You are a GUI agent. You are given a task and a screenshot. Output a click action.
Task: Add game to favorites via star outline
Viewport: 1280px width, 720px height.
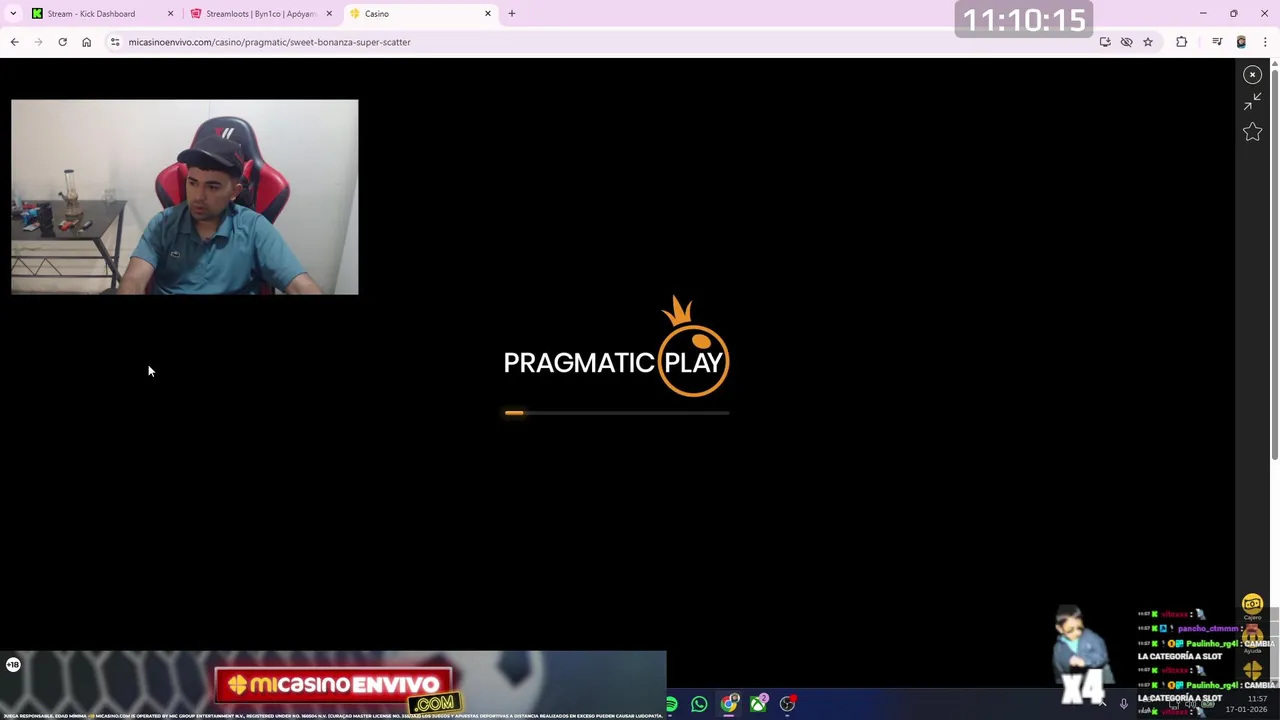[1252, 131]
